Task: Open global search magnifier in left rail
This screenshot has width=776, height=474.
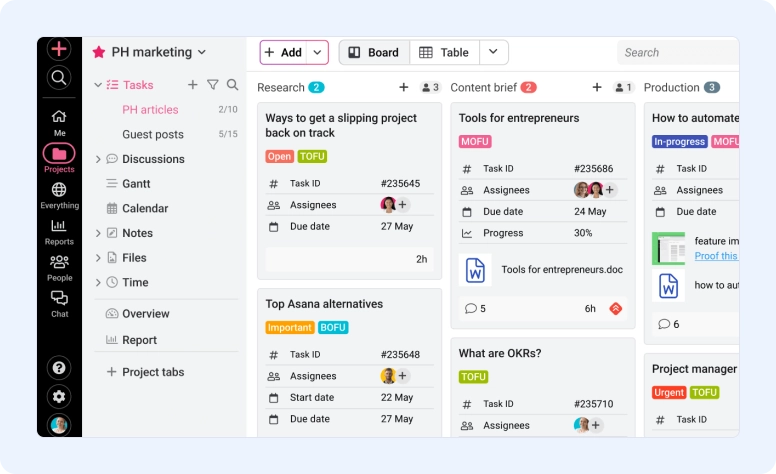Action: pos(59,78)
